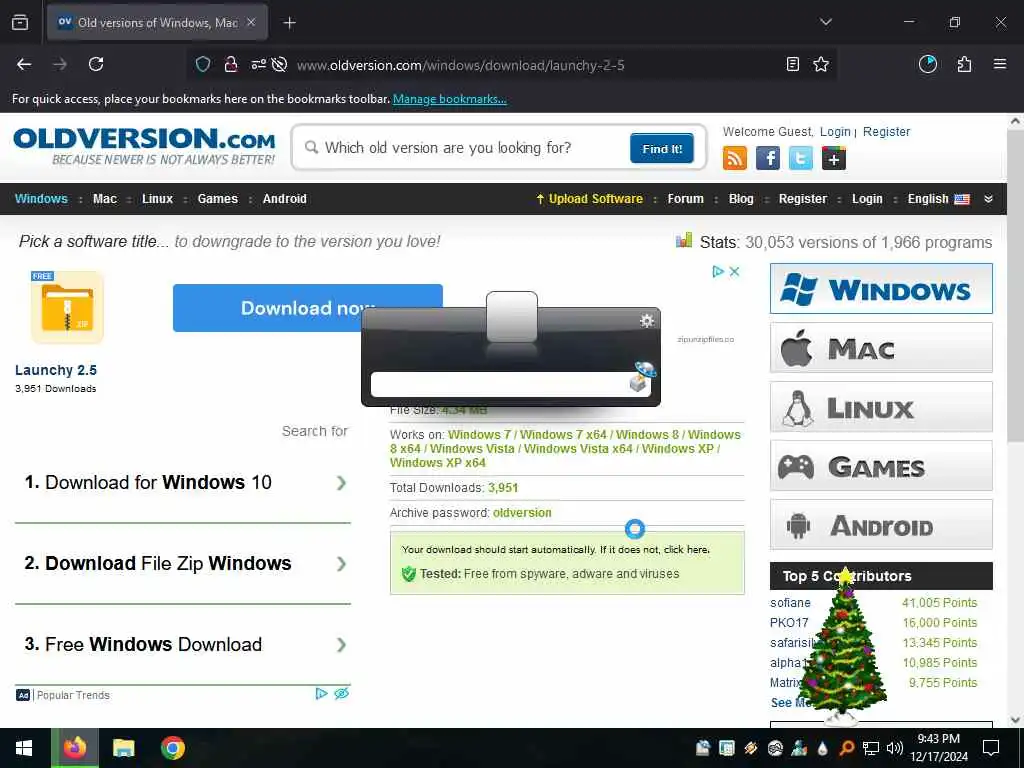This screenshot has width=1024, height=768.
Task: Close the Old versions tab
Action: coord(251,22)
